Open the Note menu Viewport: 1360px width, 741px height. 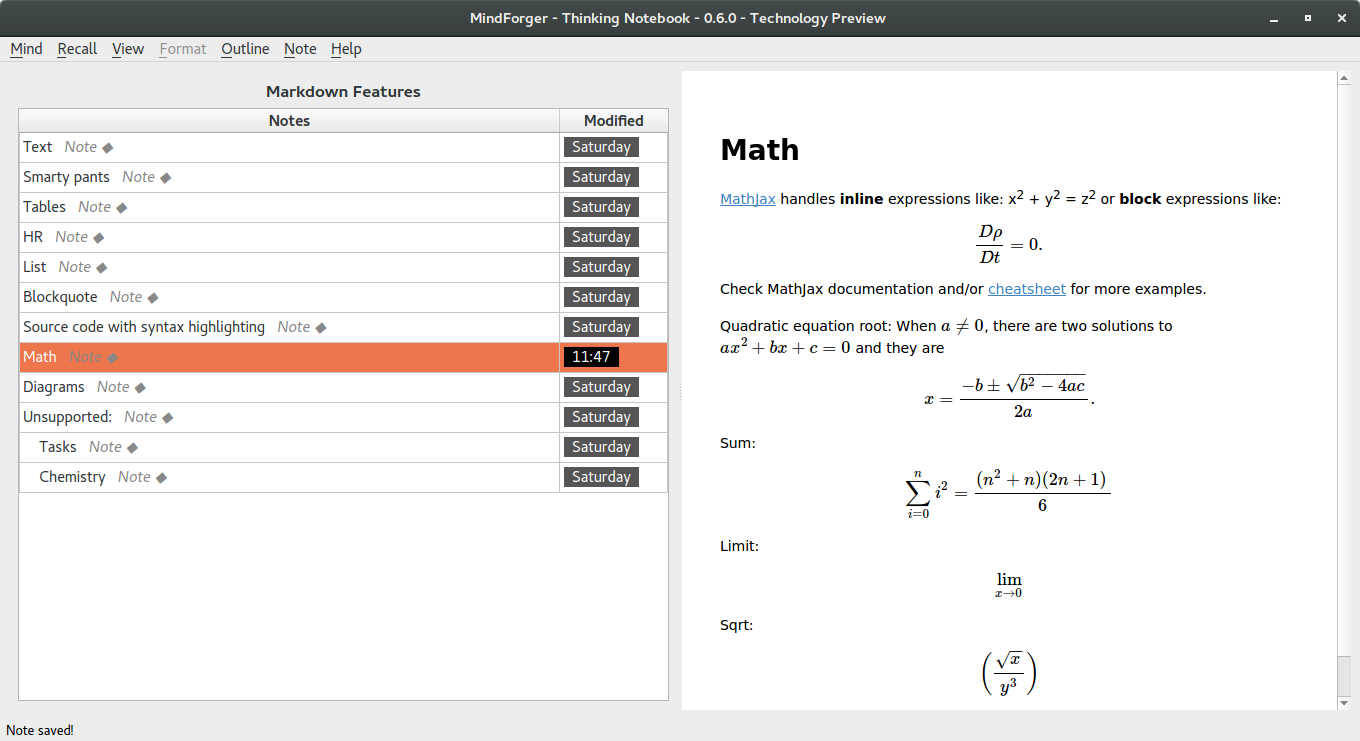pyautogui.click(x=300, y=49)
